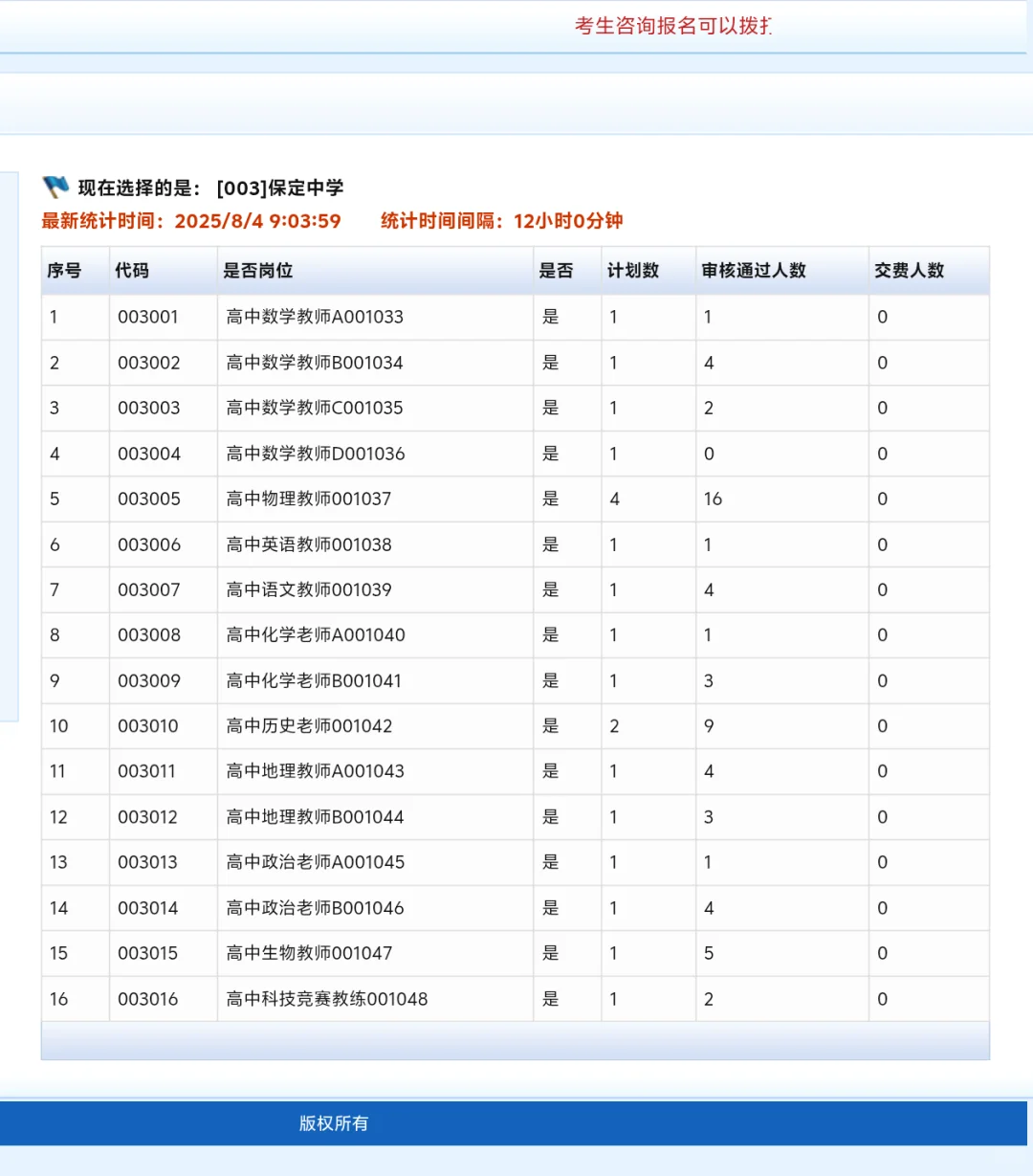Click the [003]保定中学 selection label
The image size is (1033, 1176).
[x=280, y=188]
